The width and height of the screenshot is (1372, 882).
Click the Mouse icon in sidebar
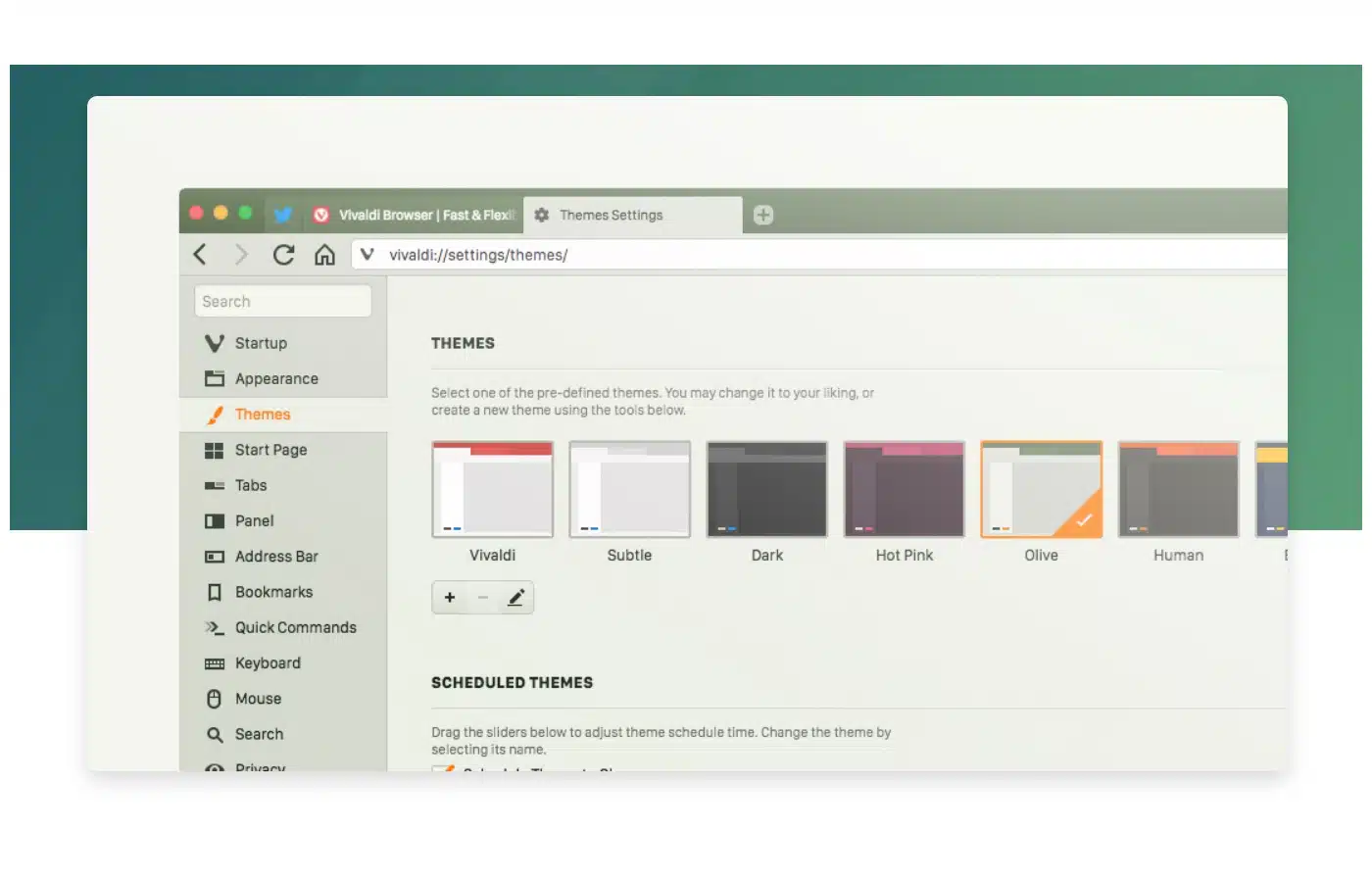tap(215, 699)
